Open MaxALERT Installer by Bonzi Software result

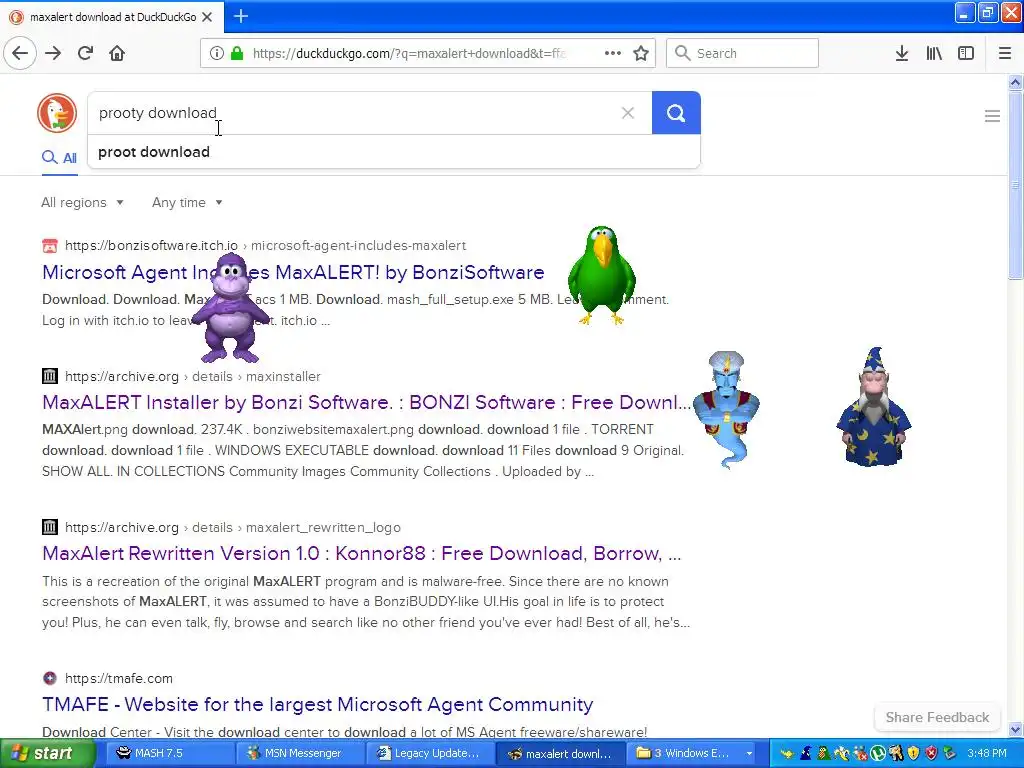(366, 402)
